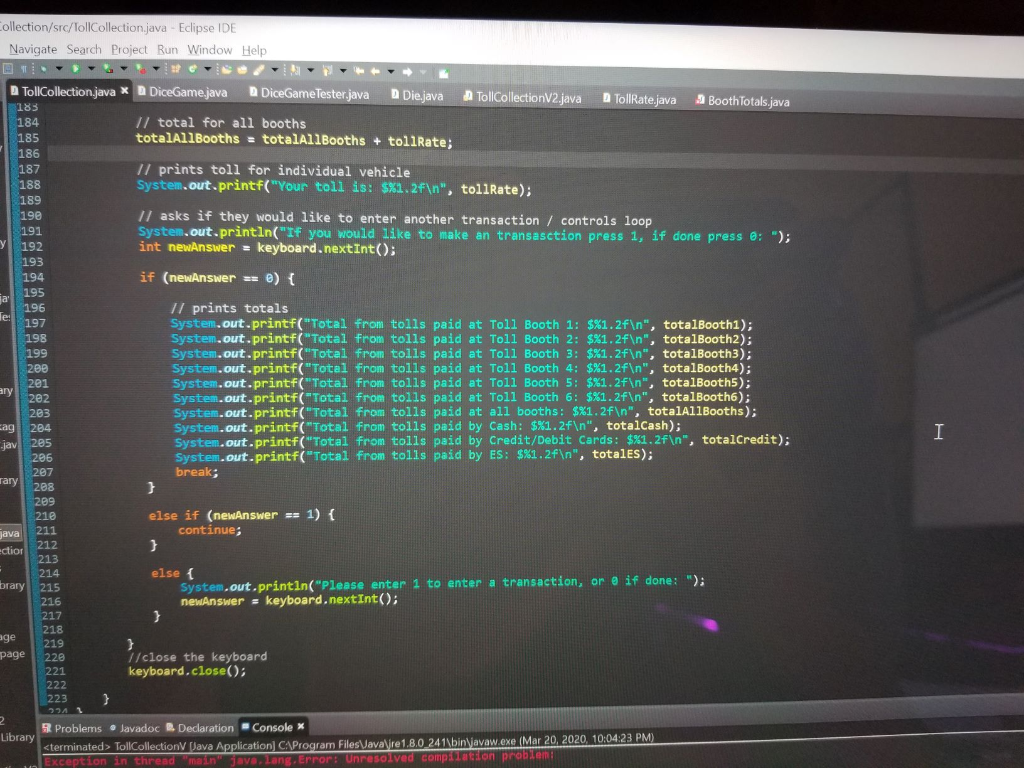Navigate back with the yellow back arrow icon
Viewport: 1024px width, 768px height.
pos(374,70)
